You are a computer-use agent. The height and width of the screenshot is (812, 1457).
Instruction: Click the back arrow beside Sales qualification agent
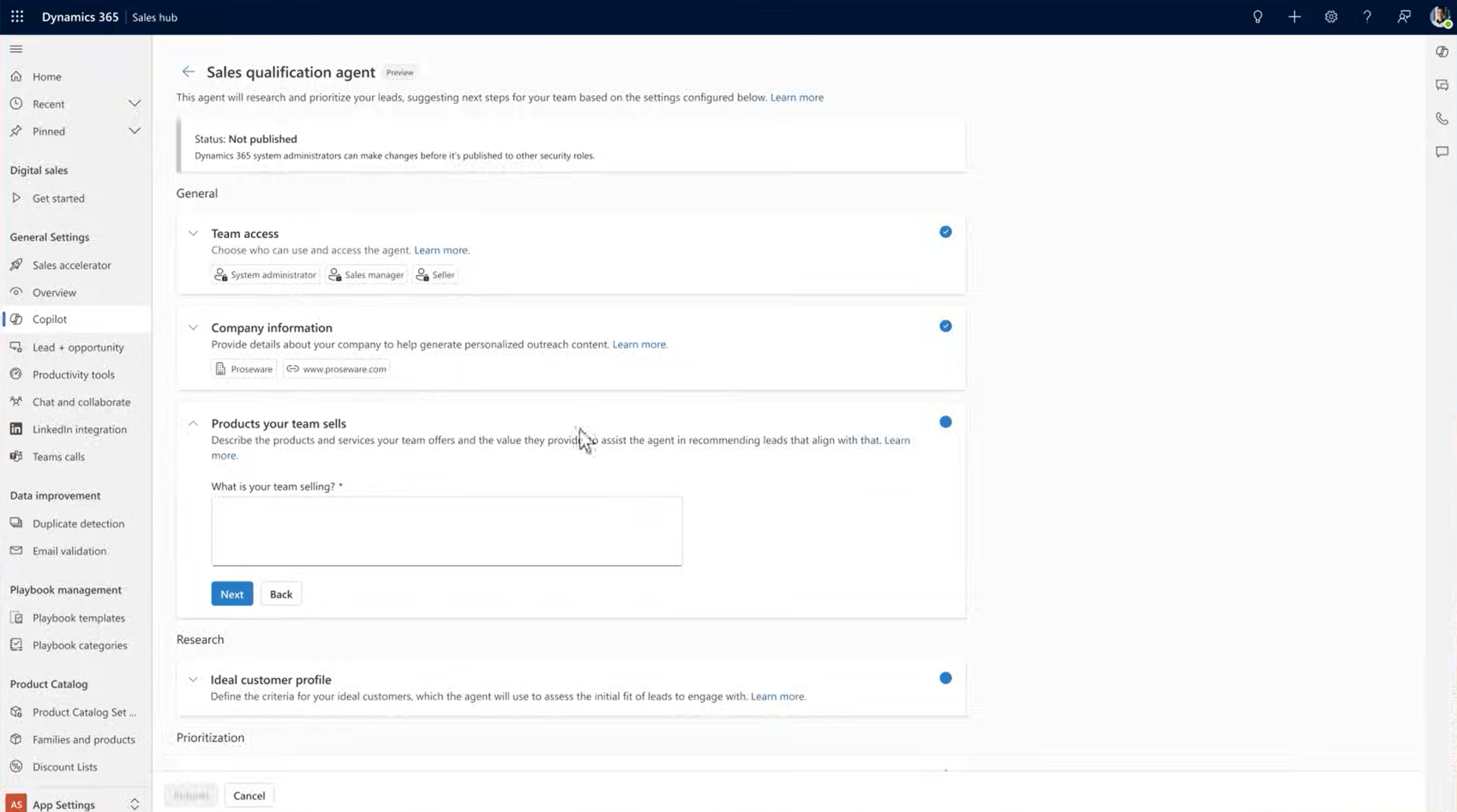(189, 72)
